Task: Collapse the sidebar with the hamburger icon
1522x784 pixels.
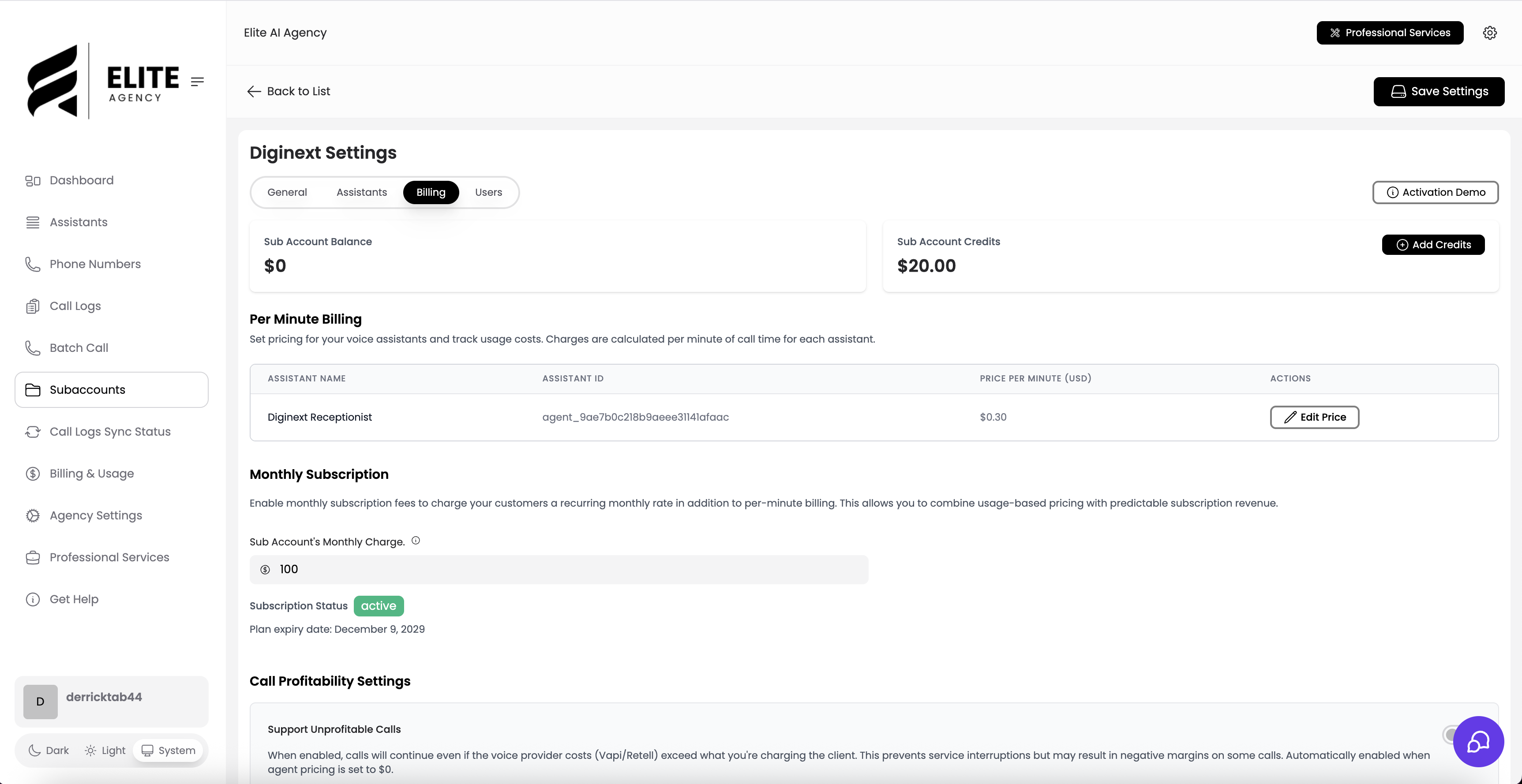Action: [197, 82]
